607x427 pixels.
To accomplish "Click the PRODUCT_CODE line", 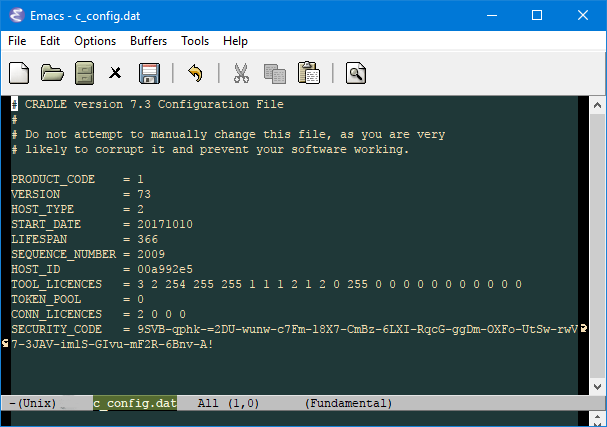I will click(77, 179).
